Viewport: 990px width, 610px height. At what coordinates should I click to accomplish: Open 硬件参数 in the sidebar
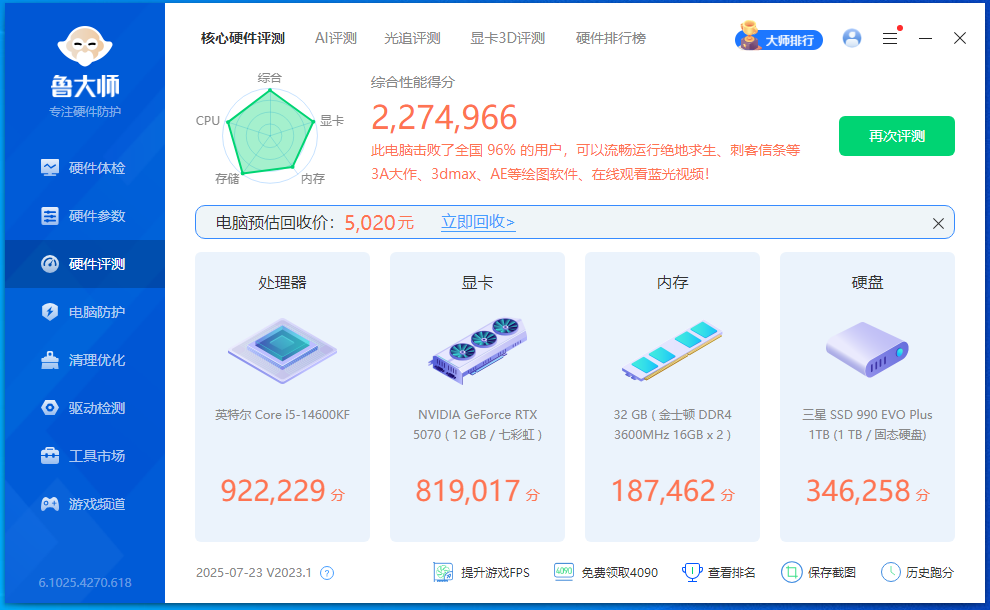tap(85, 216)
